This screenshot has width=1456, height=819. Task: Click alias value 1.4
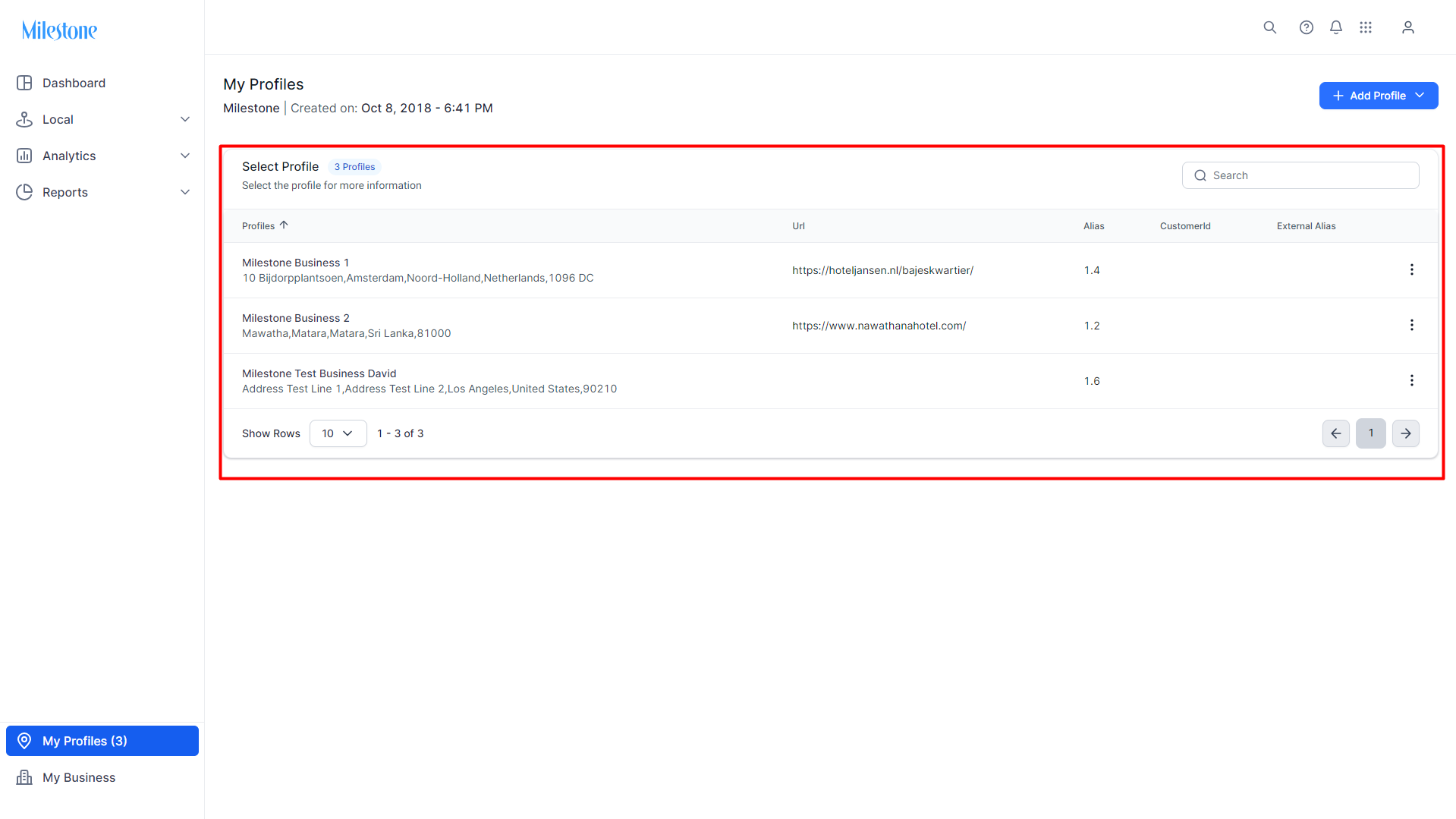[1092, 270]
